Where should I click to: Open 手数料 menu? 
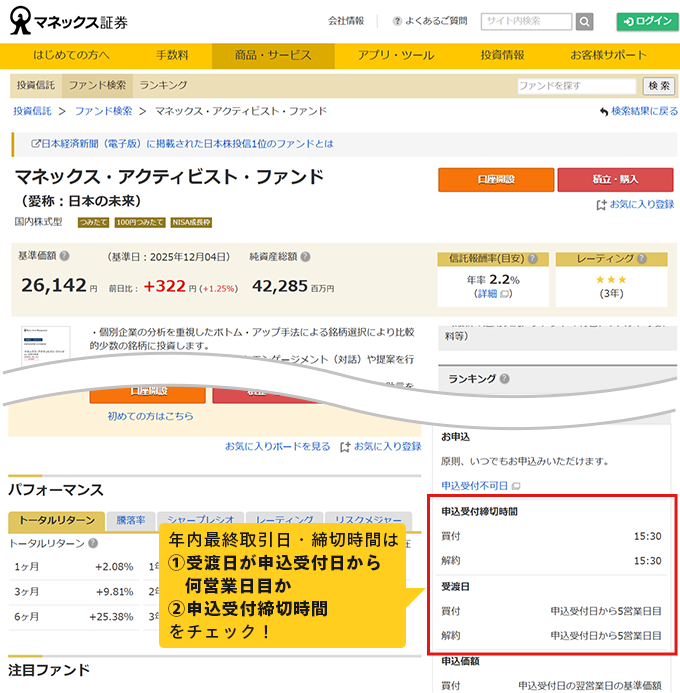(x=172, y=55)
